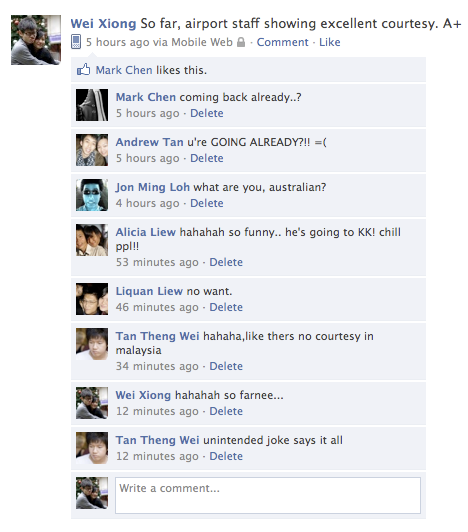Click the mobile phone icon under the post

[76, 42]
